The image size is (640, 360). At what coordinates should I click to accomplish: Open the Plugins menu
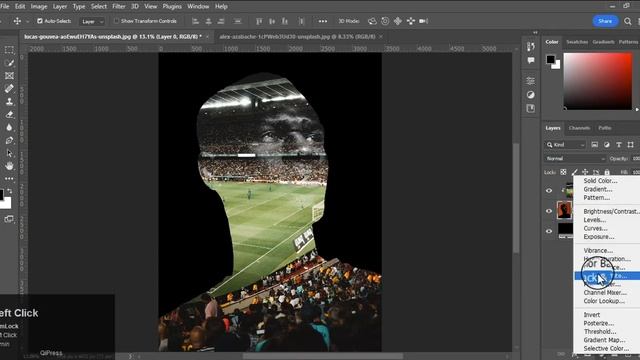pyautogui.click(x=172, y=7)
